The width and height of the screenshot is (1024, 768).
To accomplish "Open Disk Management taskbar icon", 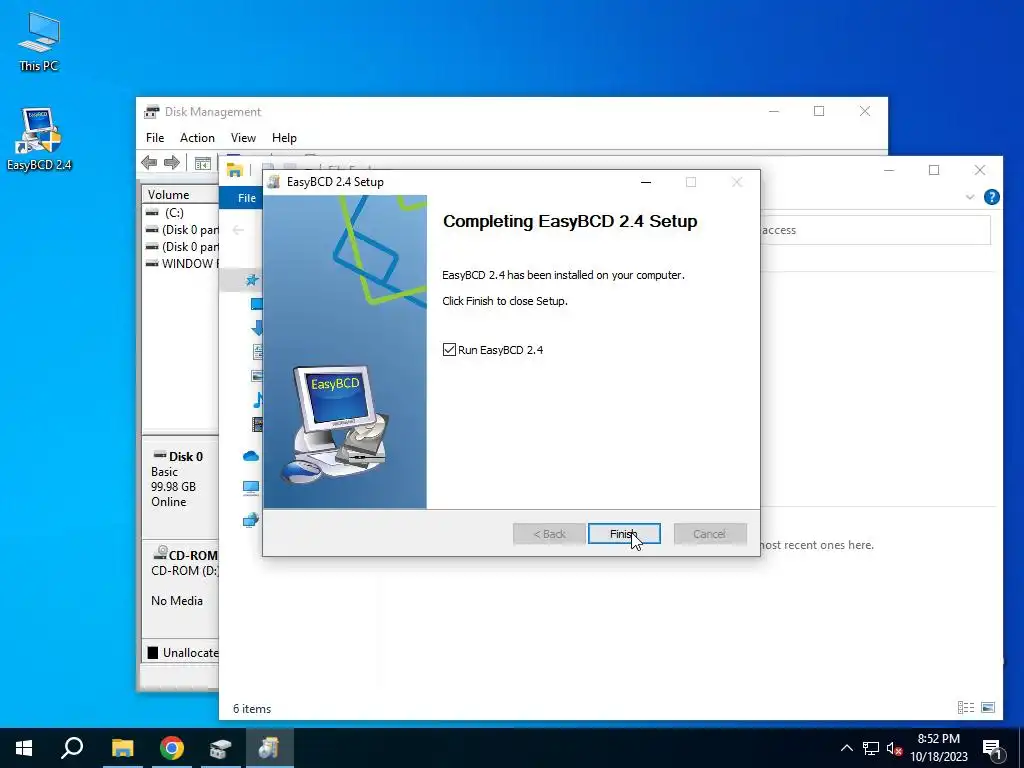I will coord(221,748).
